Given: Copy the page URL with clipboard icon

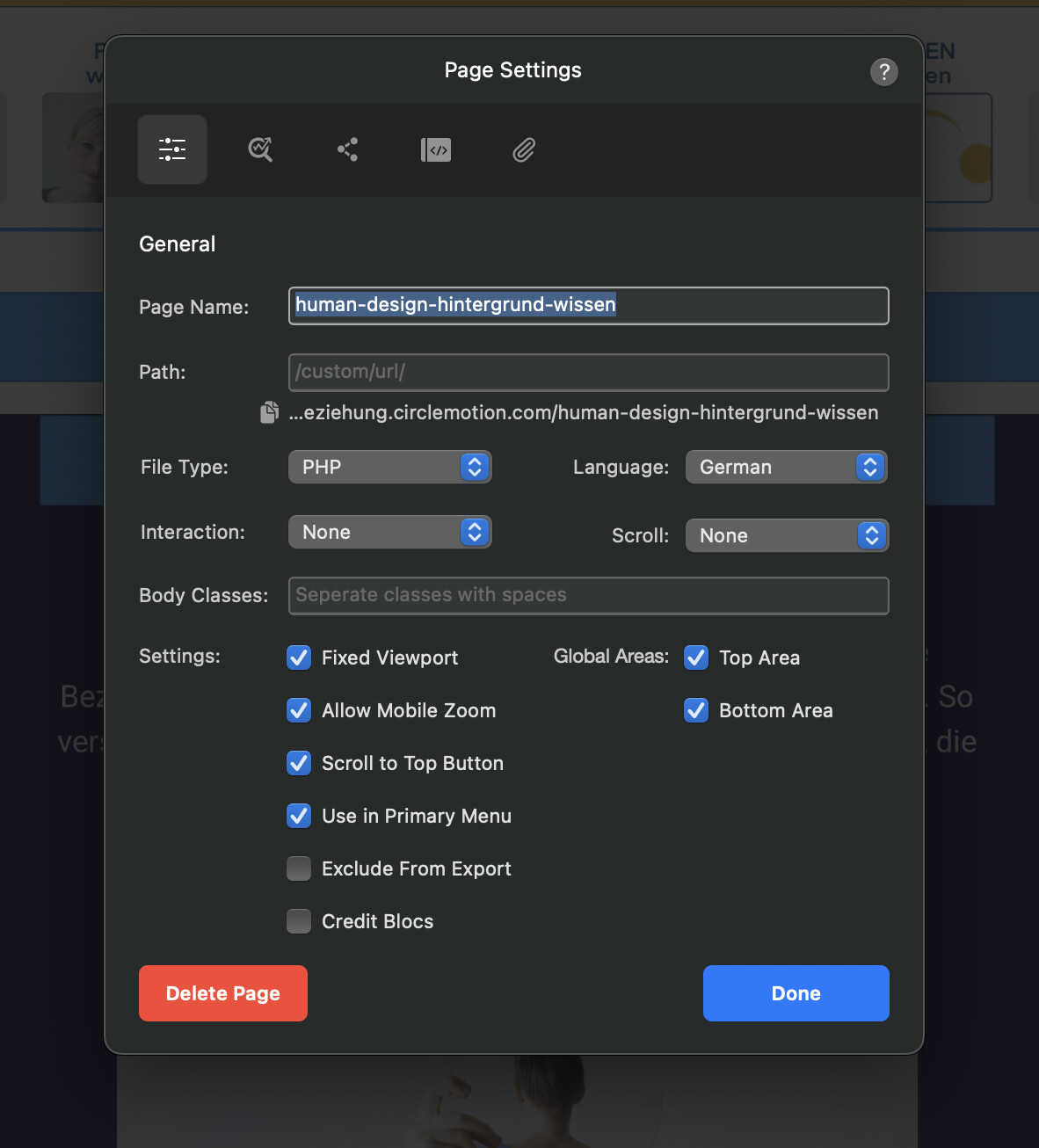Looking at the screenshot, I should [x=270, y=412].
